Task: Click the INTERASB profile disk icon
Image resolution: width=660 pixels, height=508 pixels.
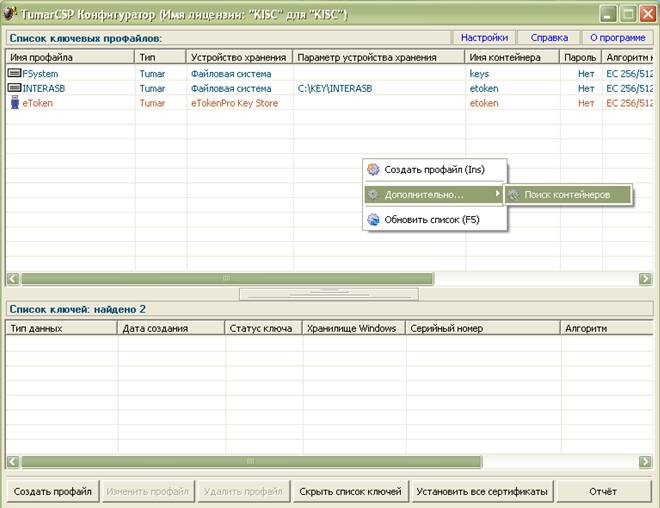Action: (14, 88)
